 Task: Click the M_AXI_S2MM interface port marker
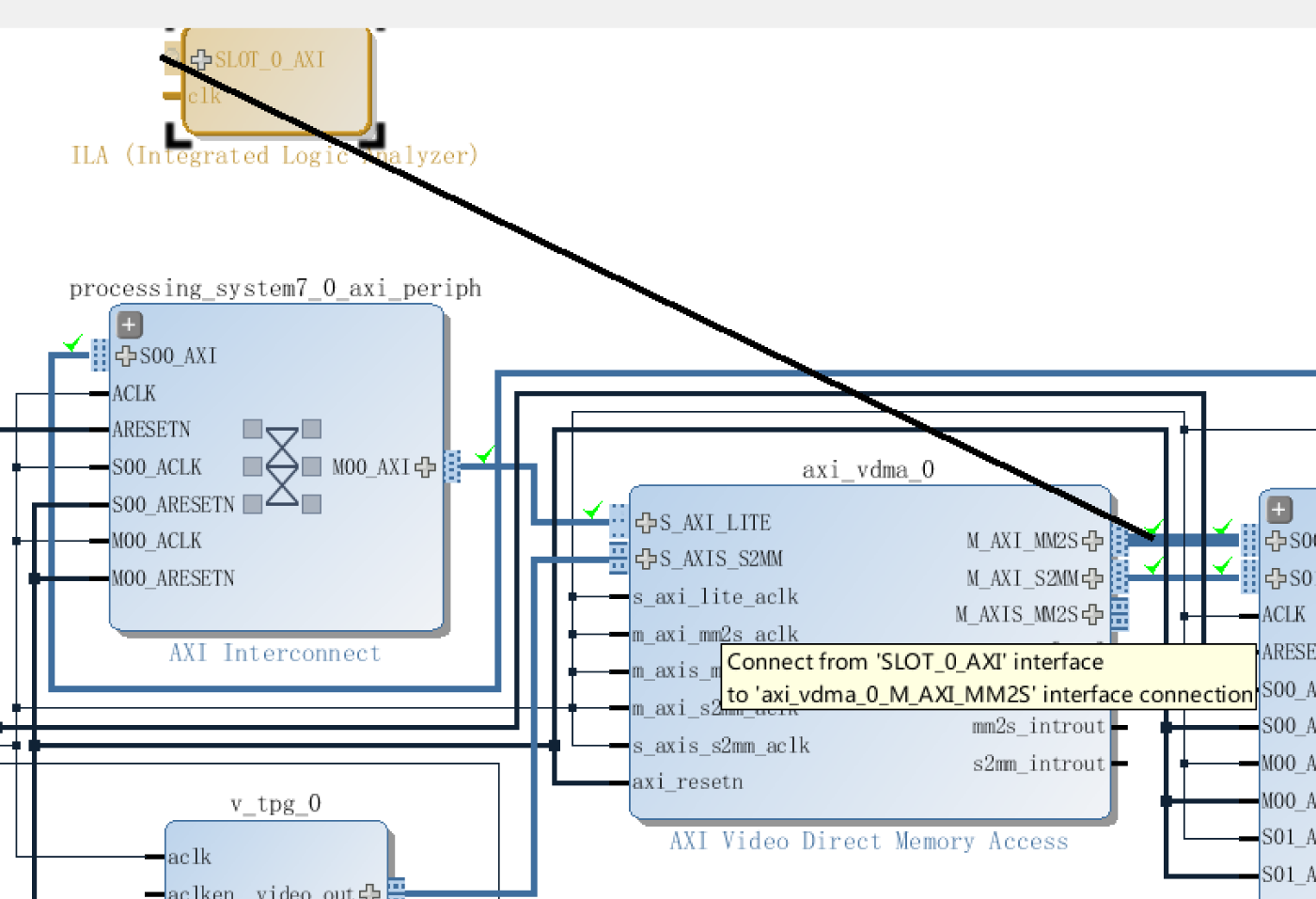1120,577
